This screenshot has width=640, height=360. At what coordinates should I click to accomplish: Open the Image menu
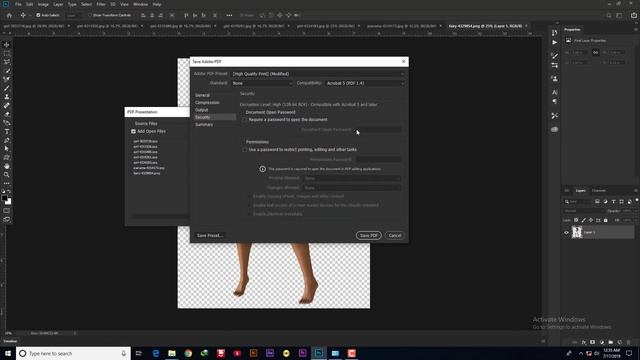(43, 4)
